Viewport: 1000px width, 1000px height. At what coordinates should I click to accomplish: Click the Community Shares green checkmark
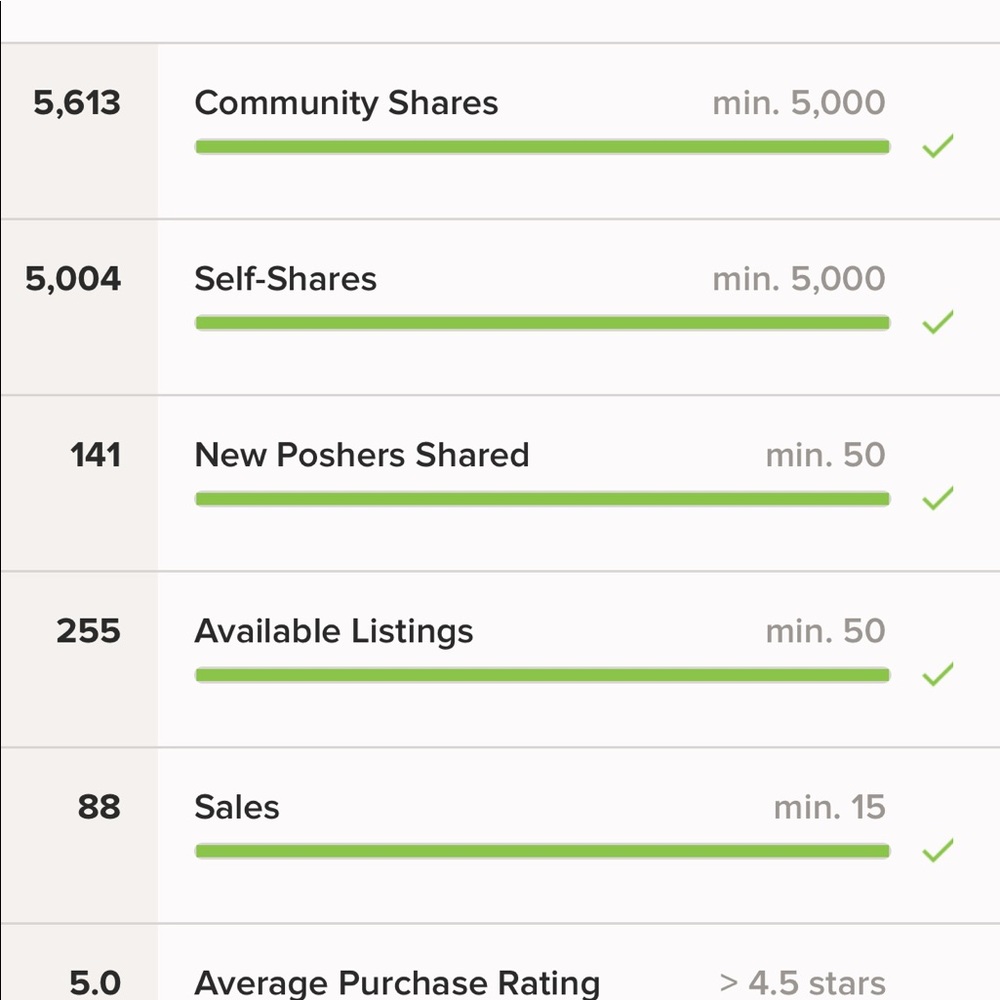point(938,146)
